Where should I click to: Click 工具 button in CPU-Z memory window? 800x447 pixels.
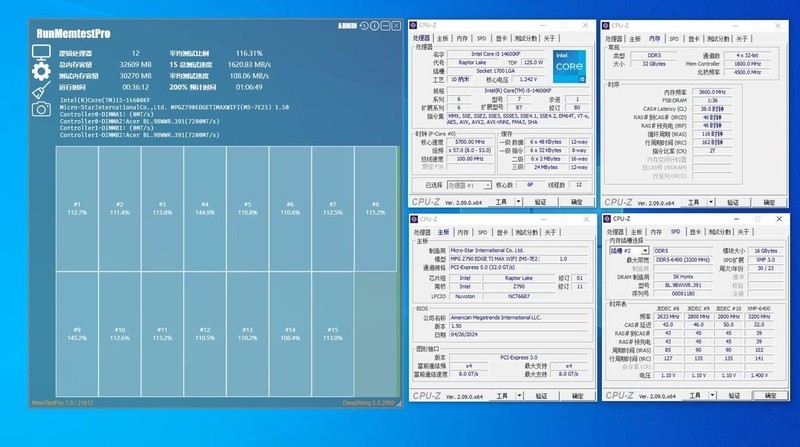[693, 203]
